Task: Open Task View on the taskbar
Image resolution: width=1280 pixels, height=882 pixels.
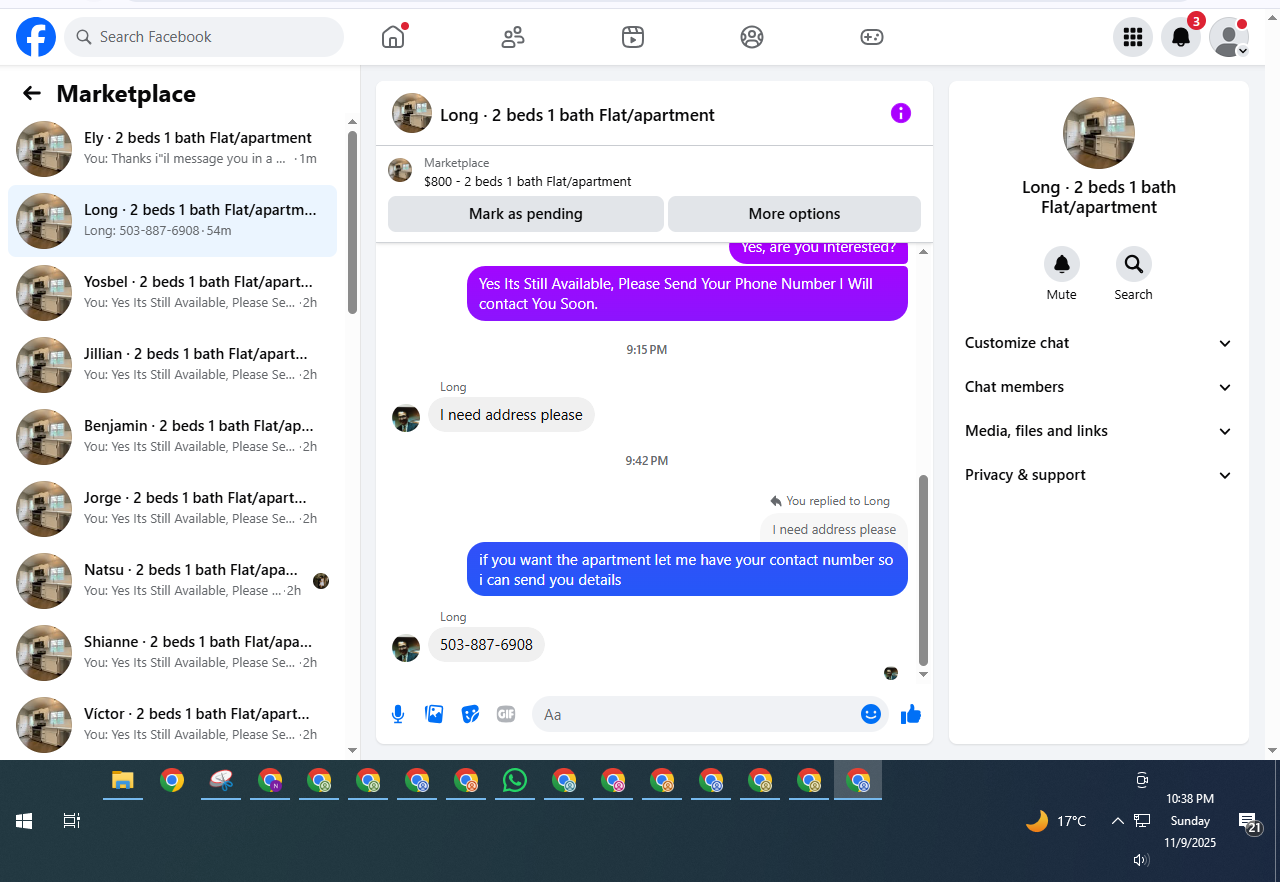Action: [x=71, y=821]
